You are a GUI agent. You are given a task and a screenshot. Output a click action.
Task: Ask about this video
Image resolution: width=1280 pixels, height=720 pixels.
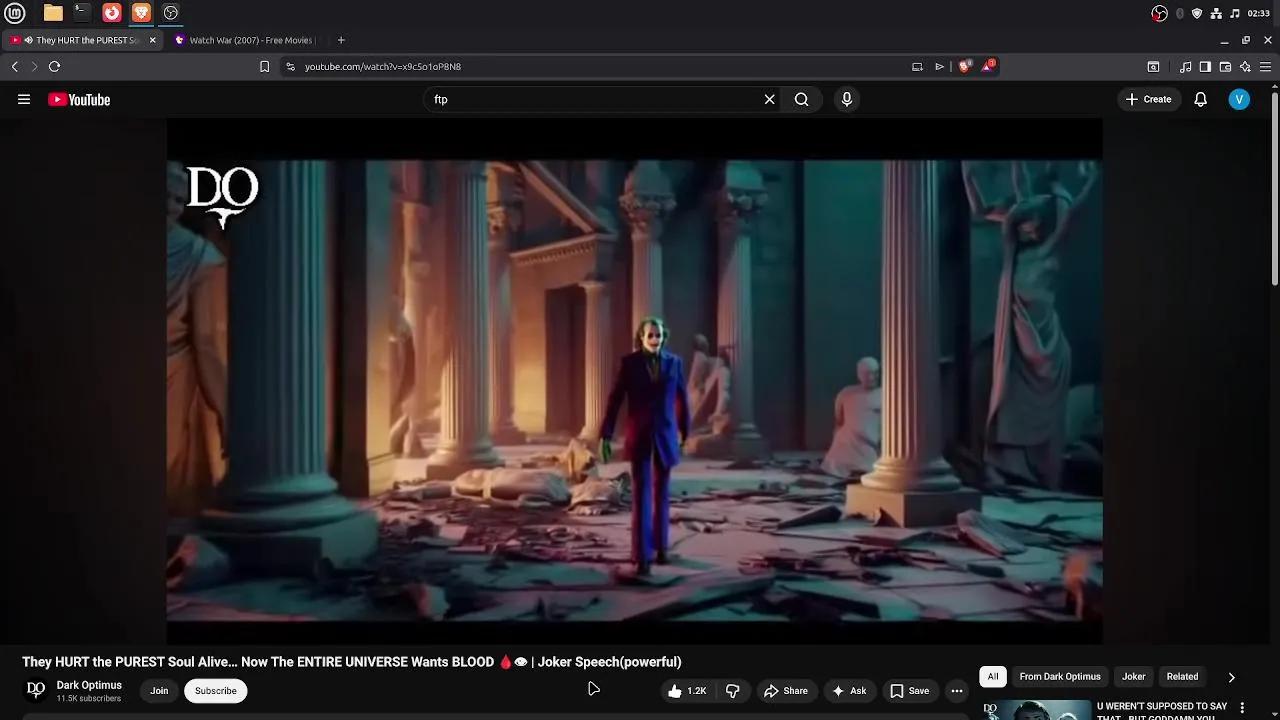[x=848, y=691]
